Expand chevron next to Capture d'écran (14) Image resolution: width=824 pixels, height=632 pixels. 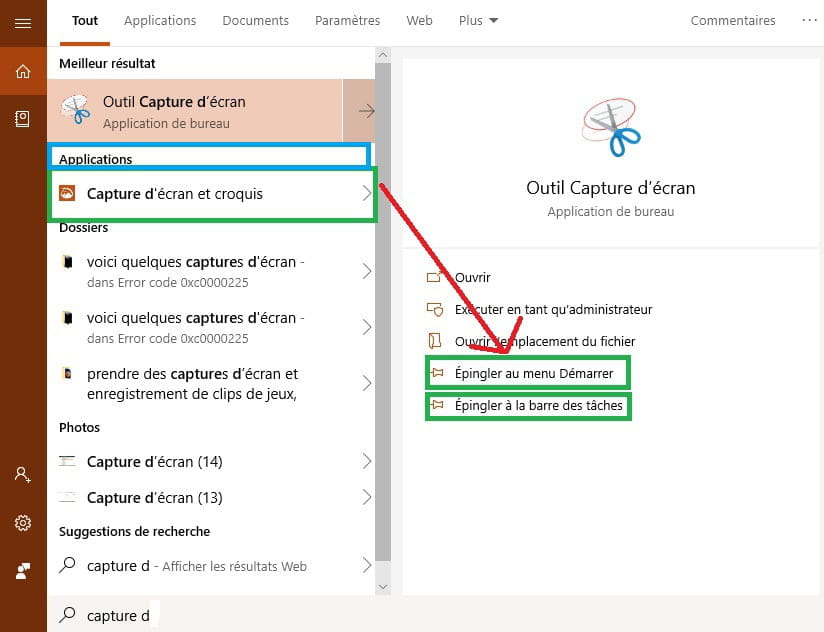367,461
